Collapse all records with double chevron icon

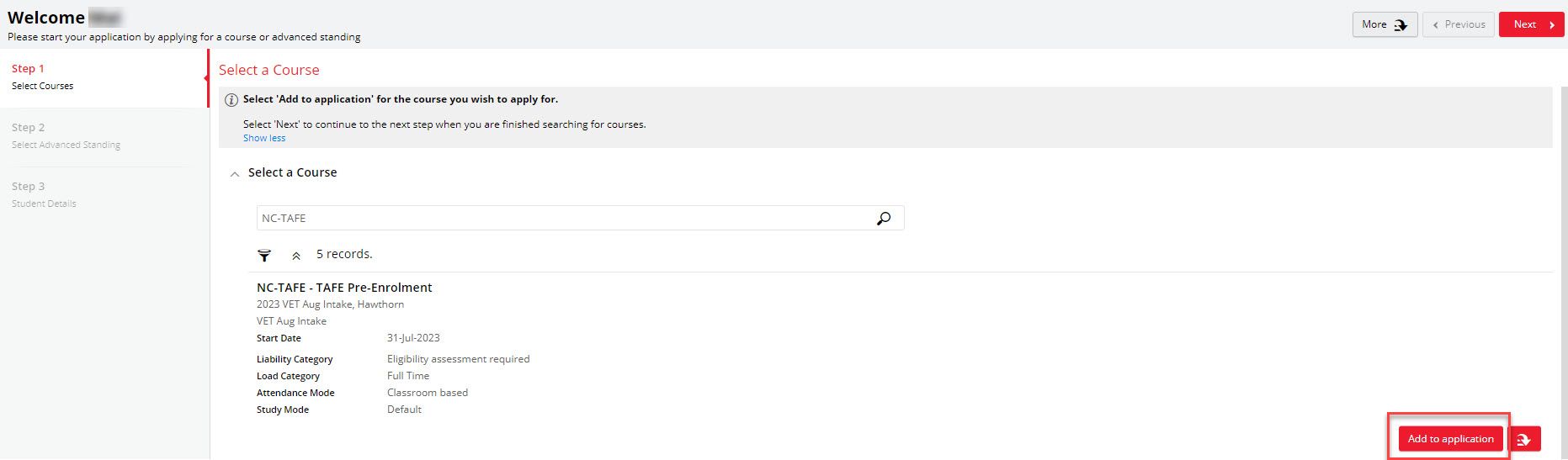pos(296,256)
